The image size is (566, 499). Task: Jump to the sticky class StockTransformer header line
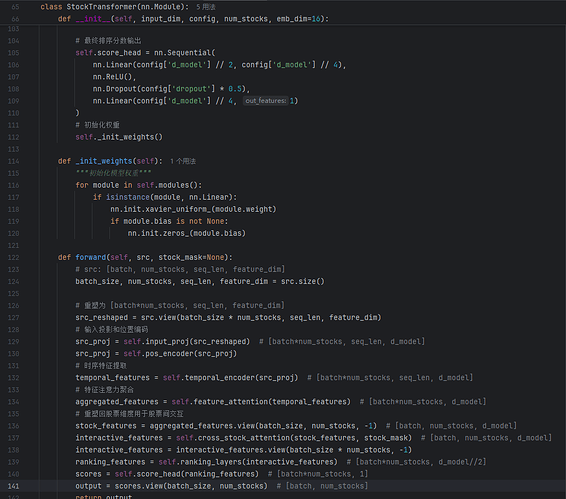[x=114, y=7]
